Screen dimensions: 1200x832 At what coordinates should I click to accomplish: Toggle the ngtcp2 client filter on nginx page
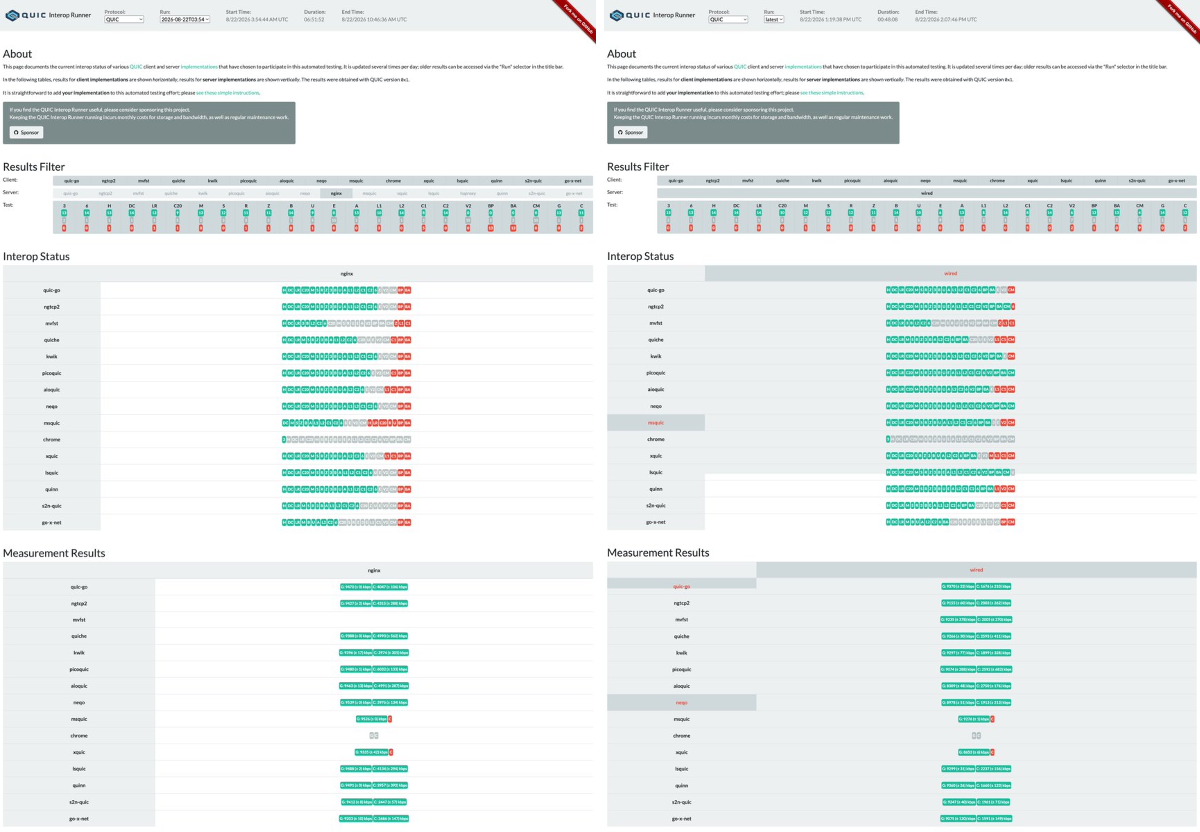point(107,181)
